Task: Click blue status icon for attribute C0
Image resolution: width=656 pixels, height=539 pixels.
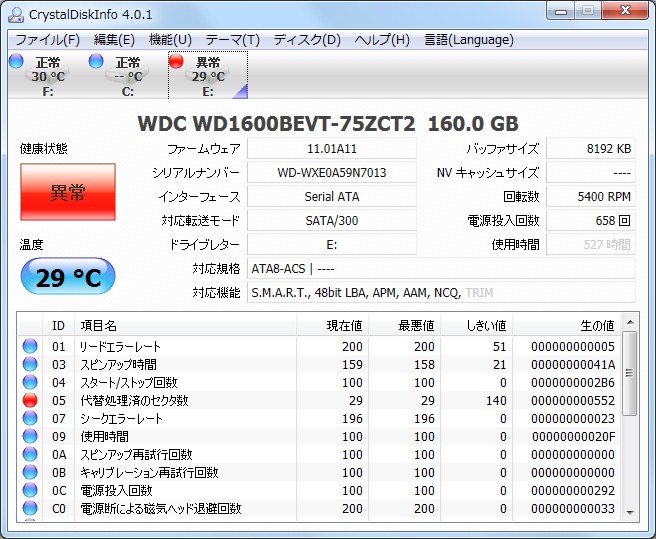Action: coord(30,509)
